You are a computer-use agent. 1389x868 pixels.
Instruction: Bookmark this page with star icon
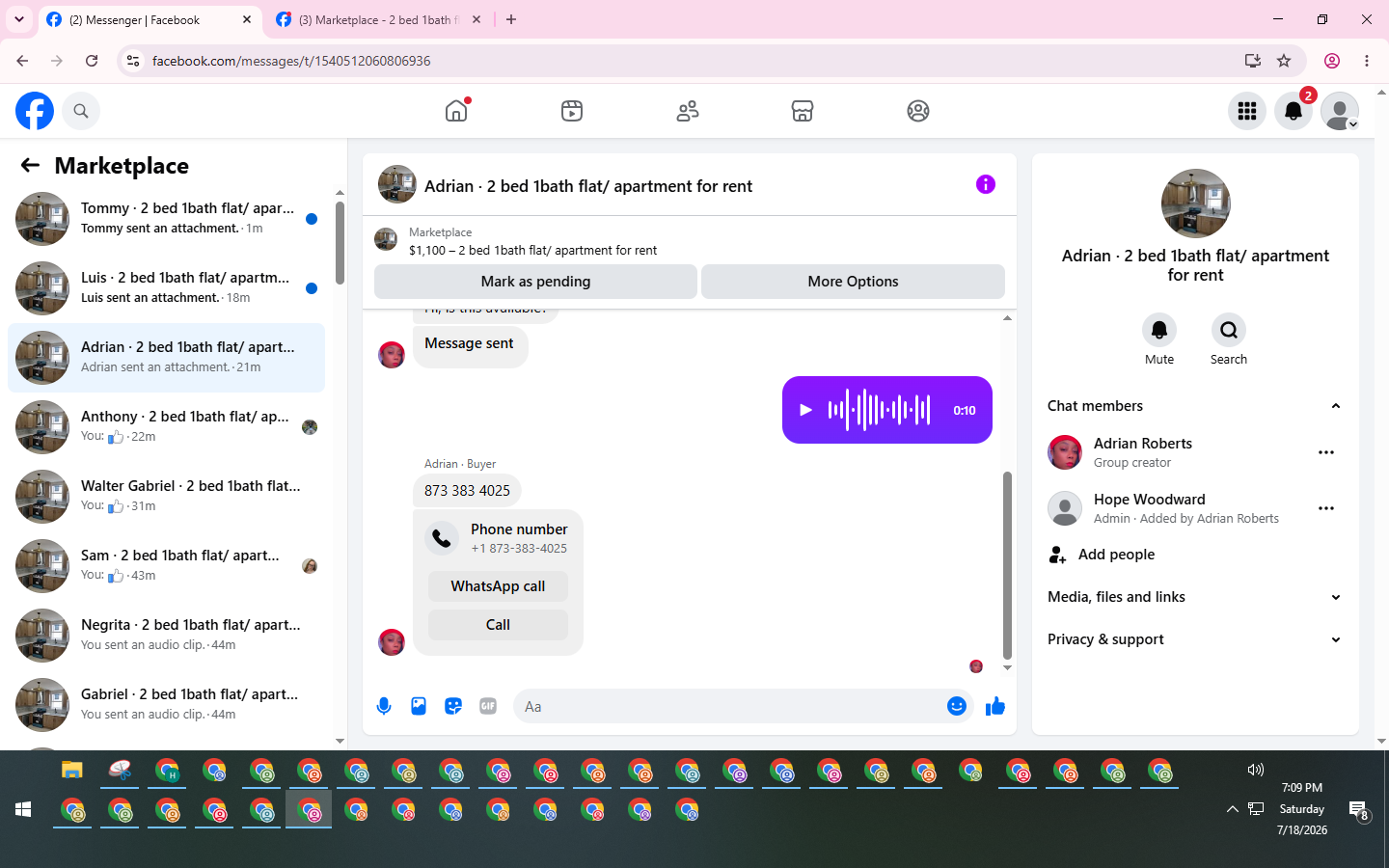[x=1284, y=61]
